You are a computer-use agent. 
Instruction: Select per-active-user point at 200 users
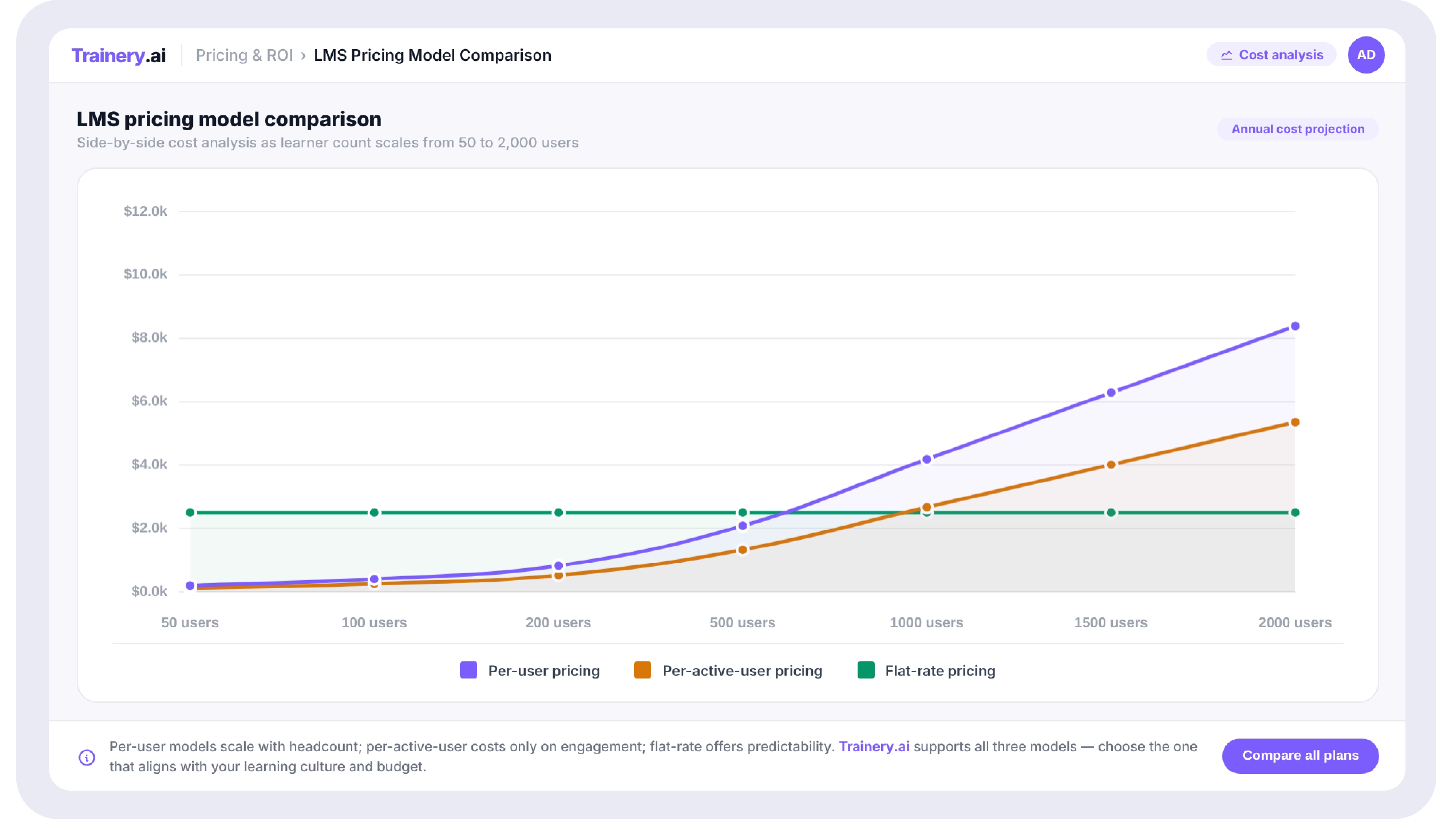(558, 575)
